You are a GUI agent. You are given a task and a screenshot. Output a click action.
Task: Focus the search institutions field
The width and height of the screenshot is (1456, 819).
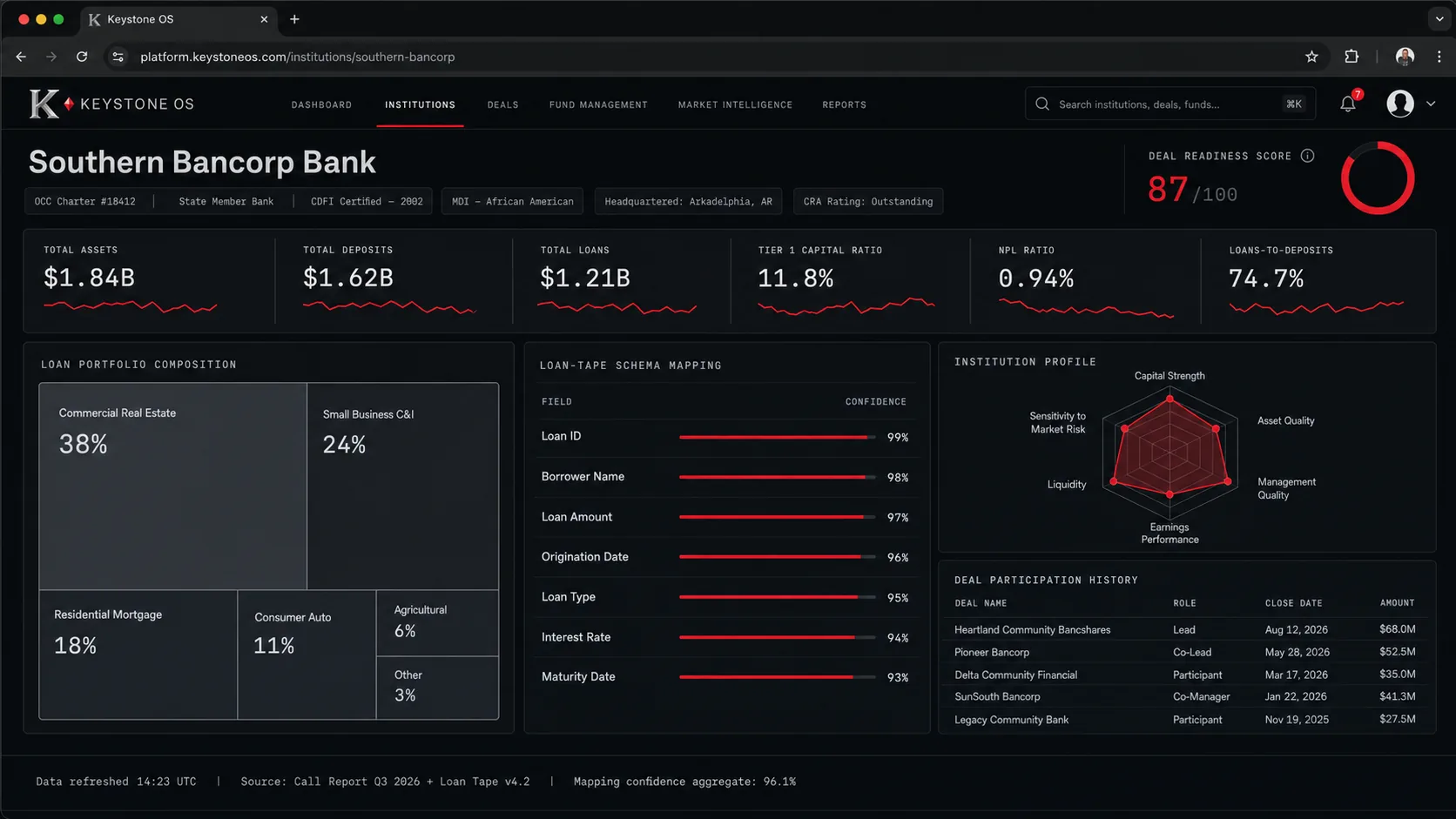(1170, 104)
